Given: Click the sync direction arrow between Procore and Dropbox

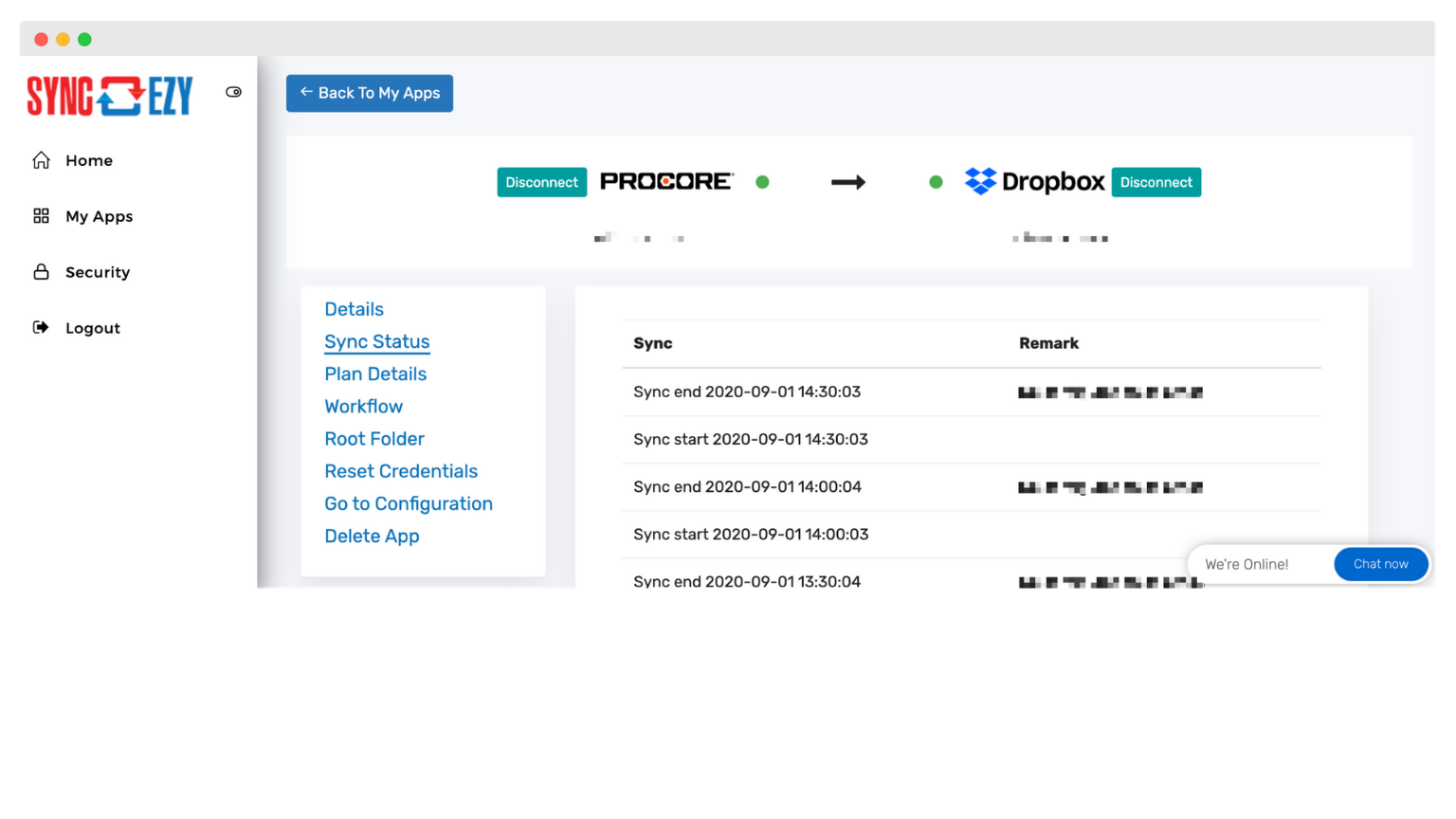Looking at the screenshot, I should click(848, 182).
